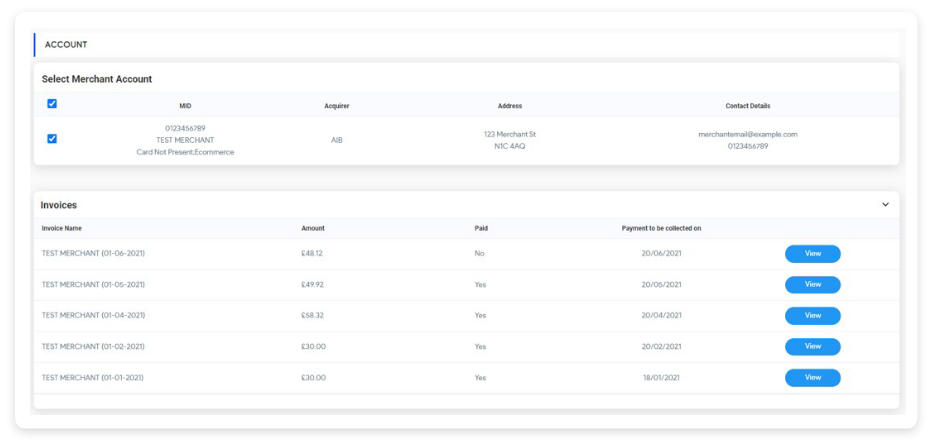The image size is (933, 447).
Task: Click invoice name TEST MERCHANT (01-01-2021)
Action: coord(93,377)
